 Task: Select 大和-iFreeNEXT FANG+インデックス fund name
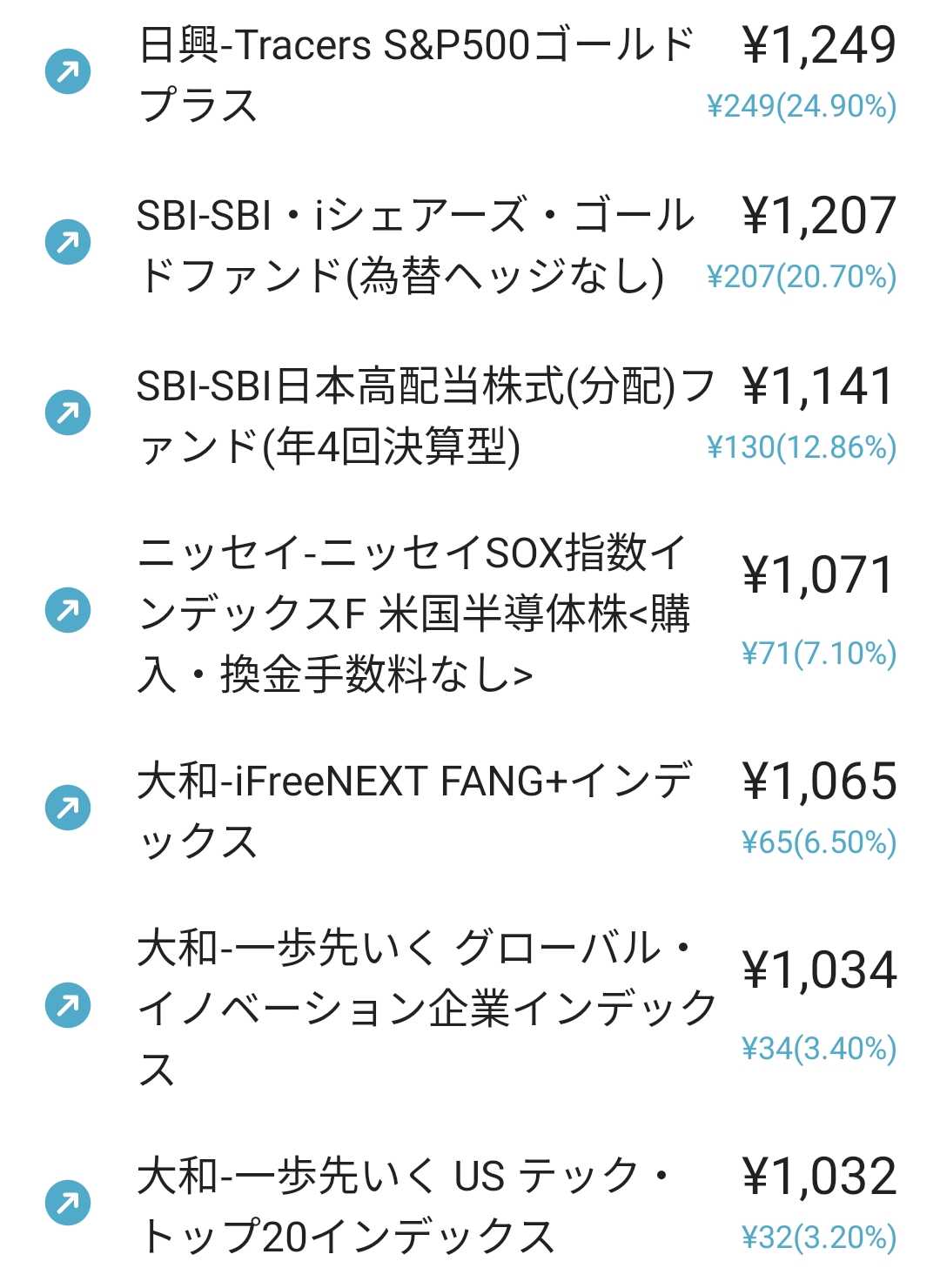pos(414,810)
